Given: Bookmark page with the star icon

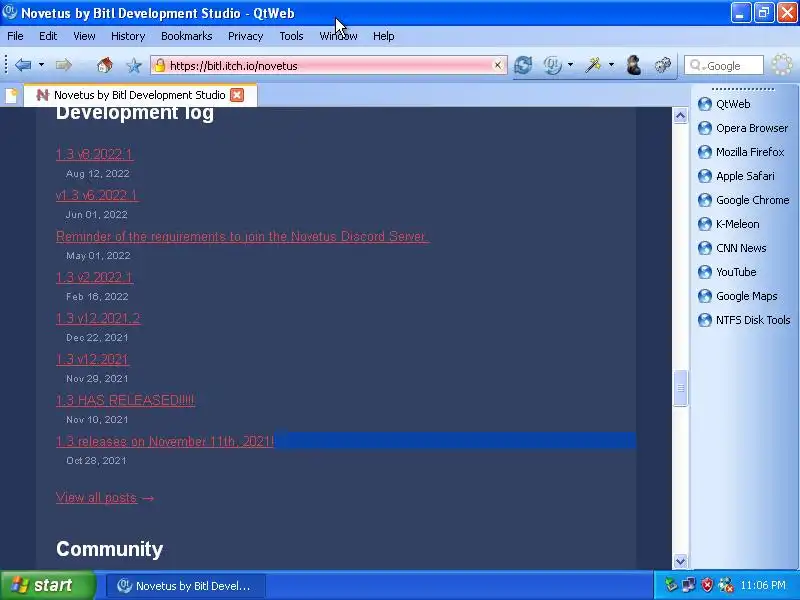Looking at the screenshot, I should click(x=134, y=65).
